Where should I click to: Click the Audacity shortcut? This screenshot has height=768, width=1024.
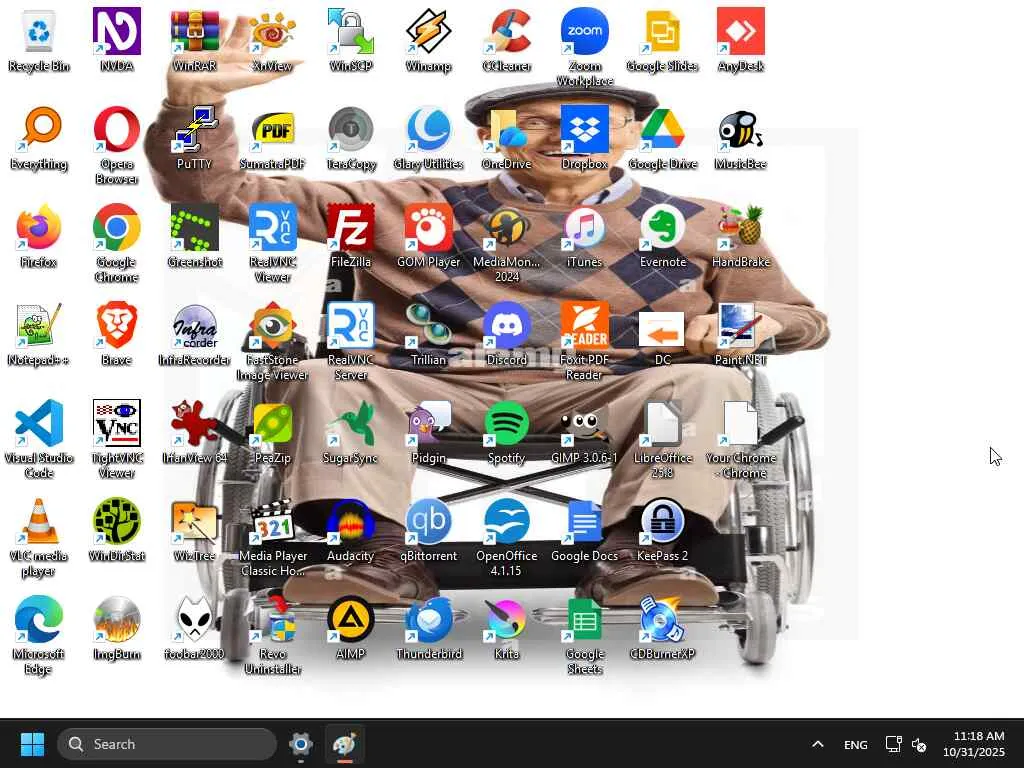pyautogui.click(x=351, y=530)
